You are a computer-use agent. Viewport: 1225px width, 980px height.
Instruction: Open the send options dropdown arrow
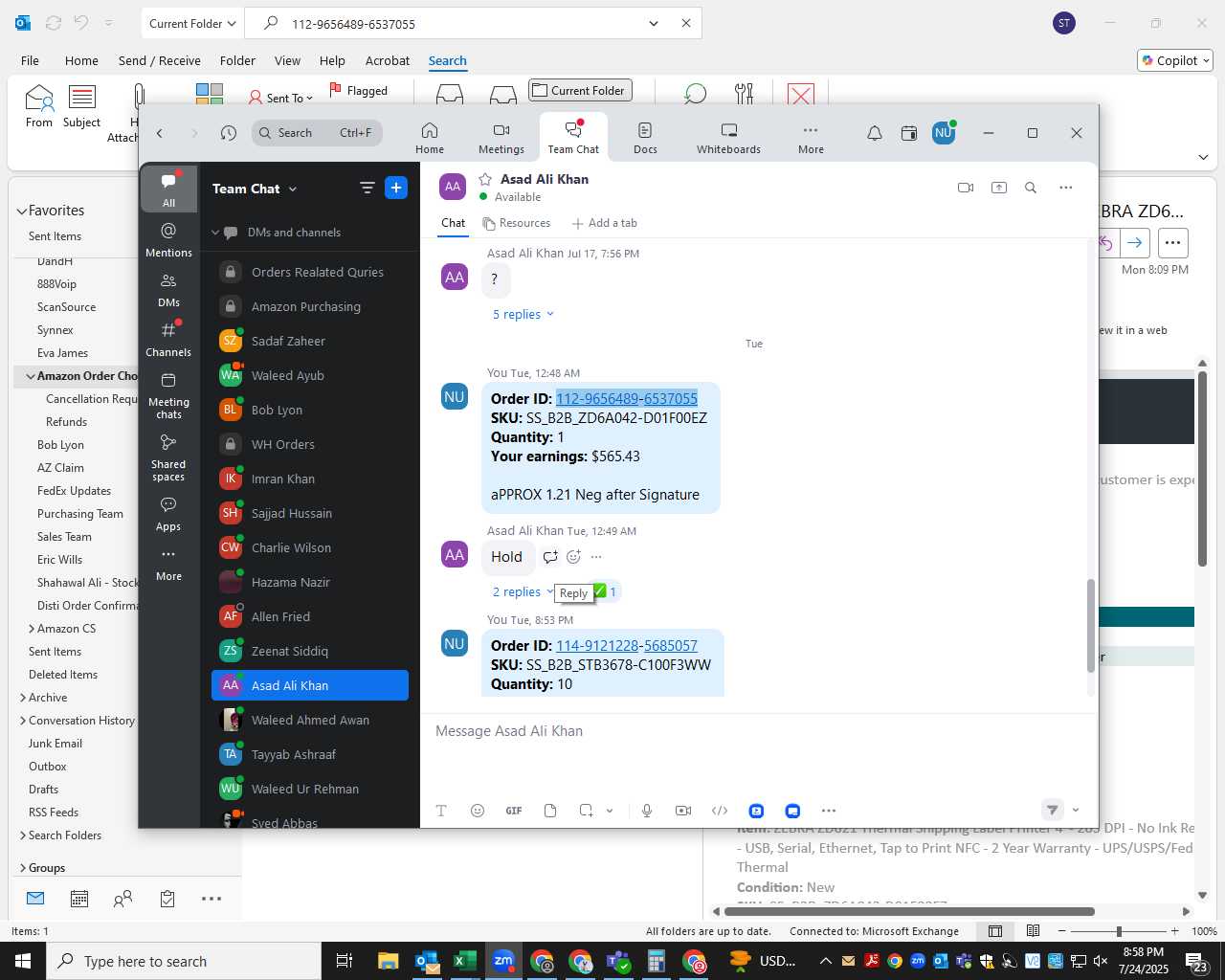[1076, 811]
